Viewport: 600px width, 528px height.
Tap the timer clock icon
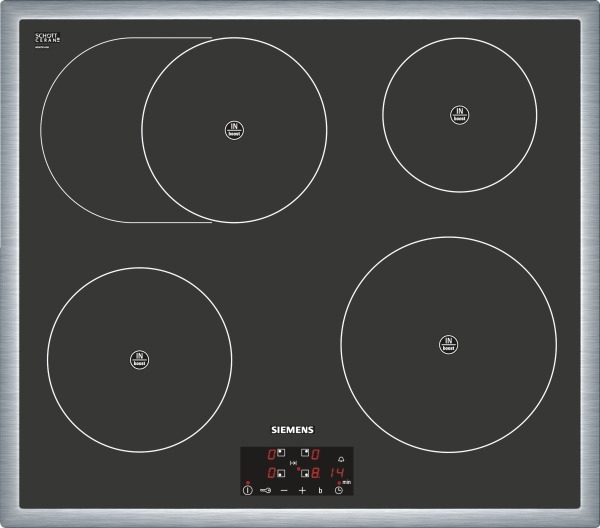pyautogui.click(x=339, y=490)
